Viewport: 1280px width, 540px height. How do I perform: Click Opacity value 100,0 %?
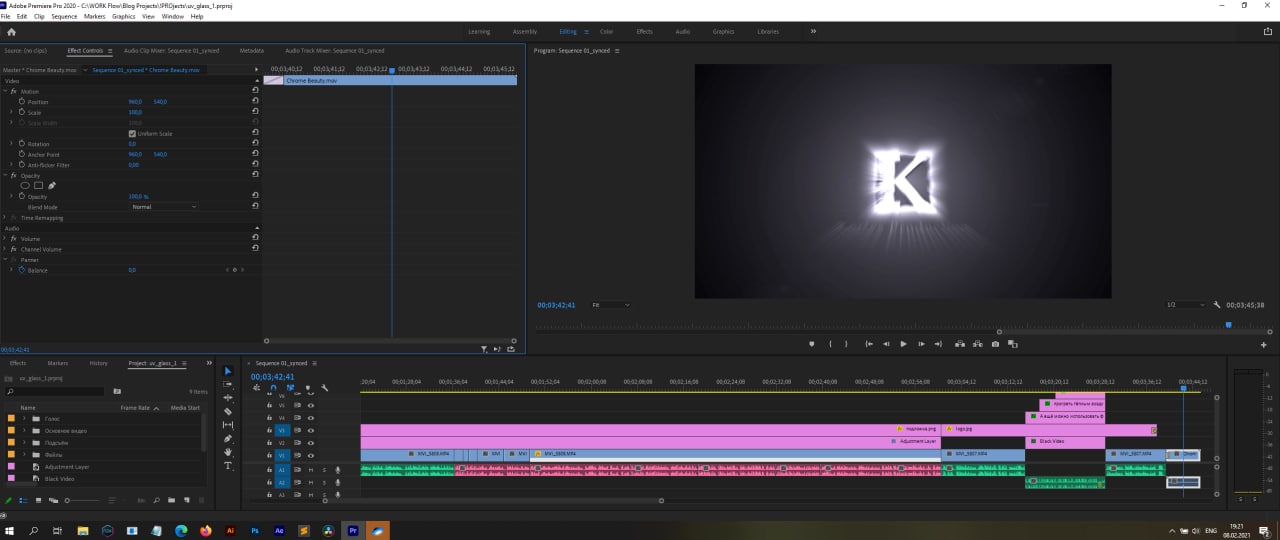(x=138, y=196)
